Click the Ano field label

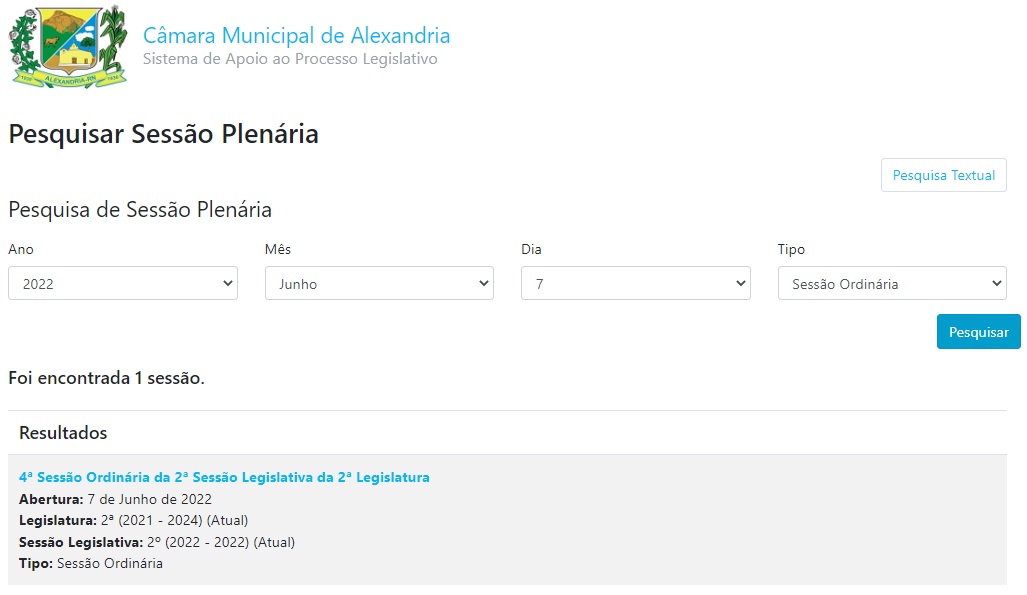[21, 250]
